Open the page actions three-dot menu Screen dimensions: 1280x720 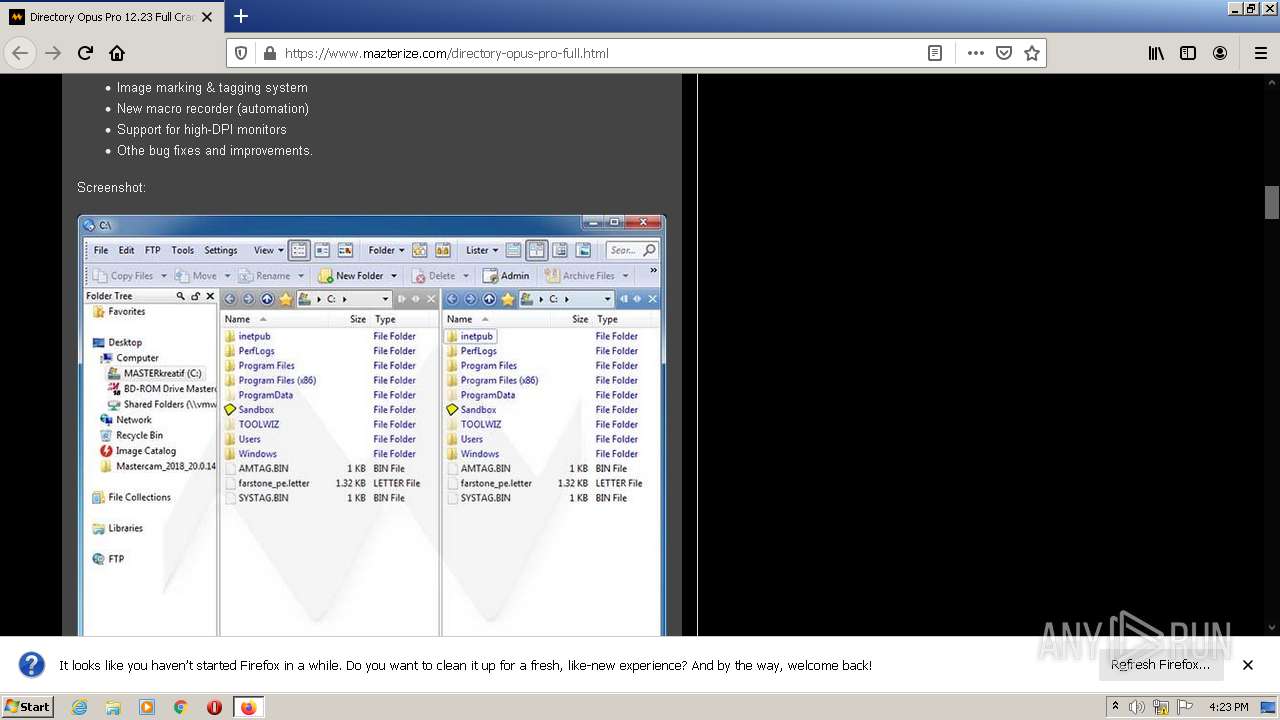[975, 53]
